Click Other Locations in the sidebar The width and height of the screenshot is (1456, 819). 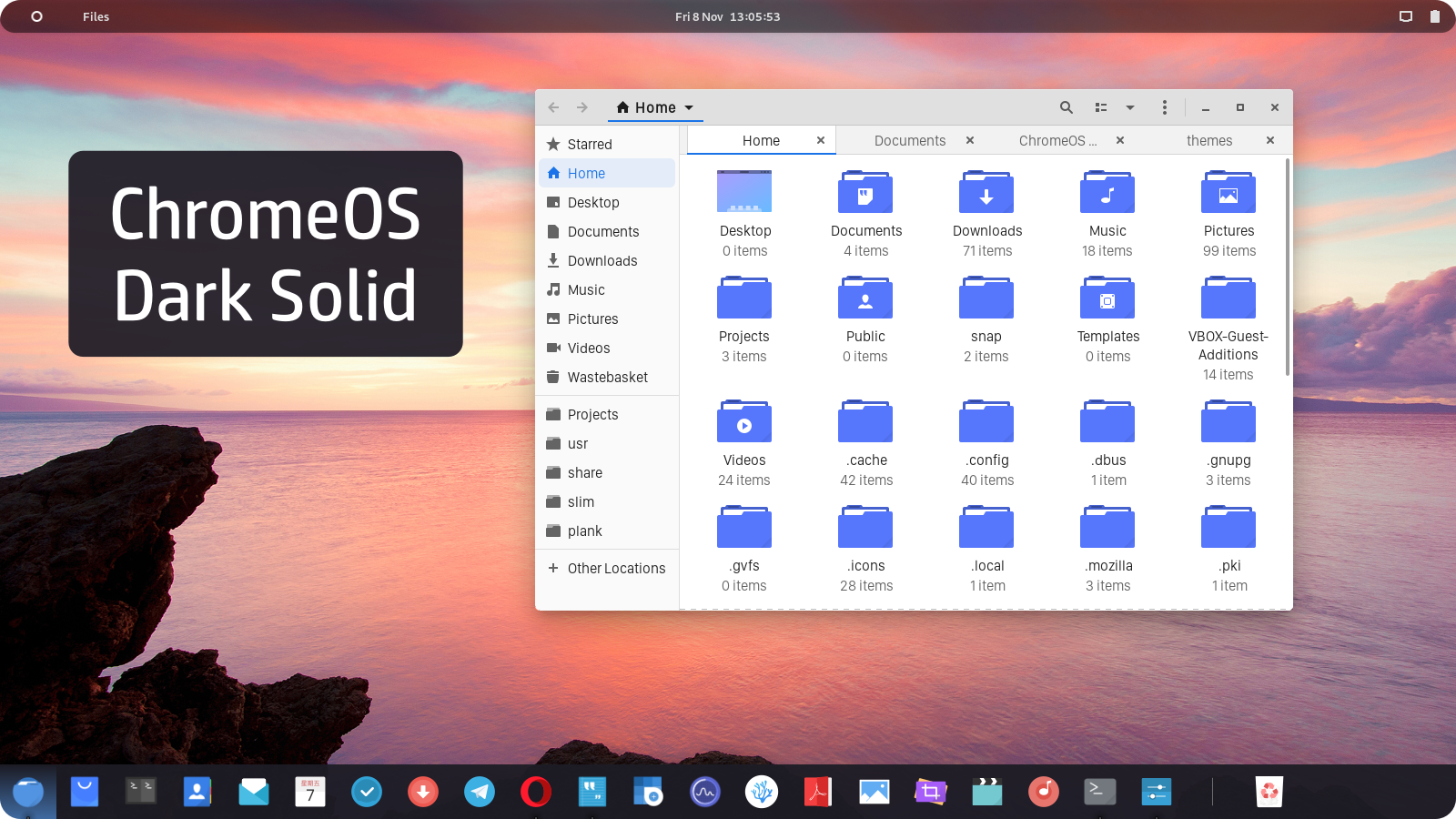point(607,568)
